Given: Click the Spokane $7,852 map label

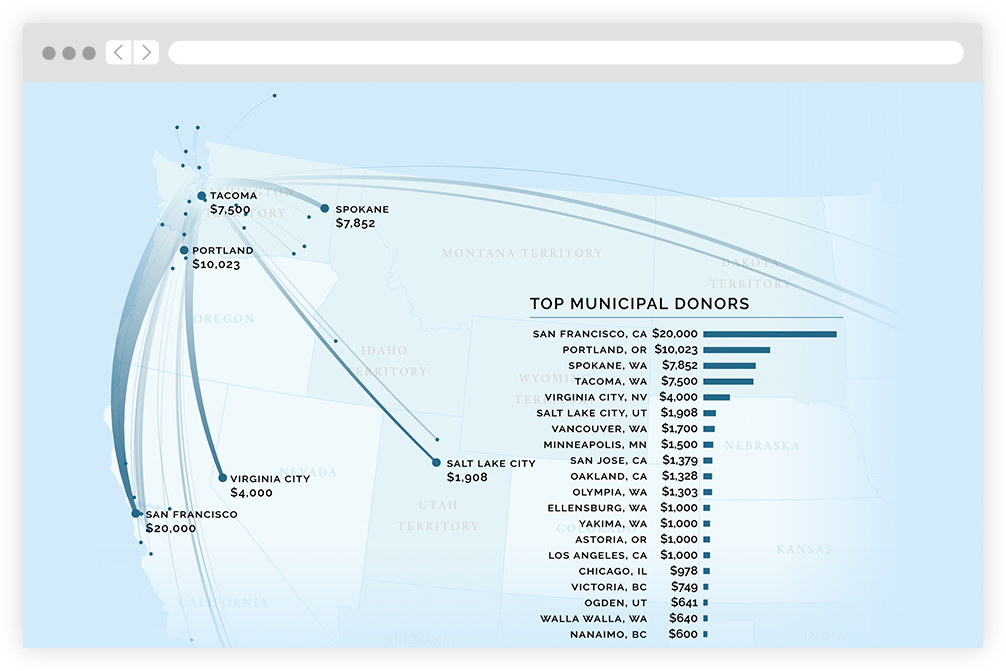Looking at the screenshot, I should click(x=362, y=216).
